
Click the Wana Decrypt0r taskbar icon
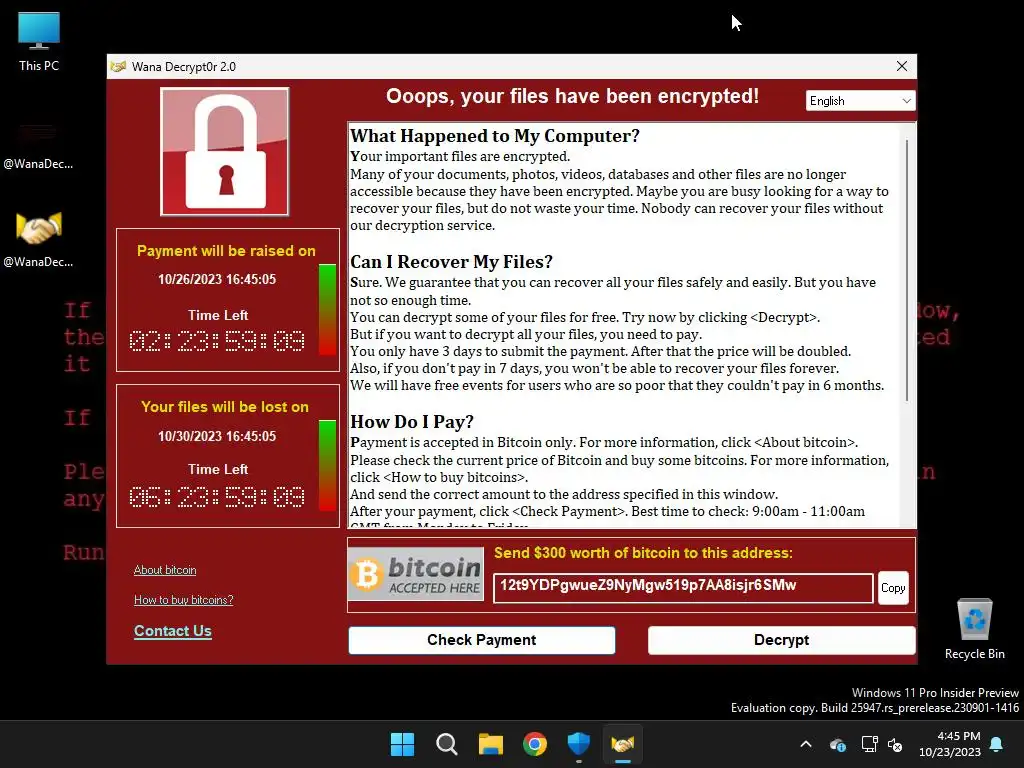(x=622, y=744)
